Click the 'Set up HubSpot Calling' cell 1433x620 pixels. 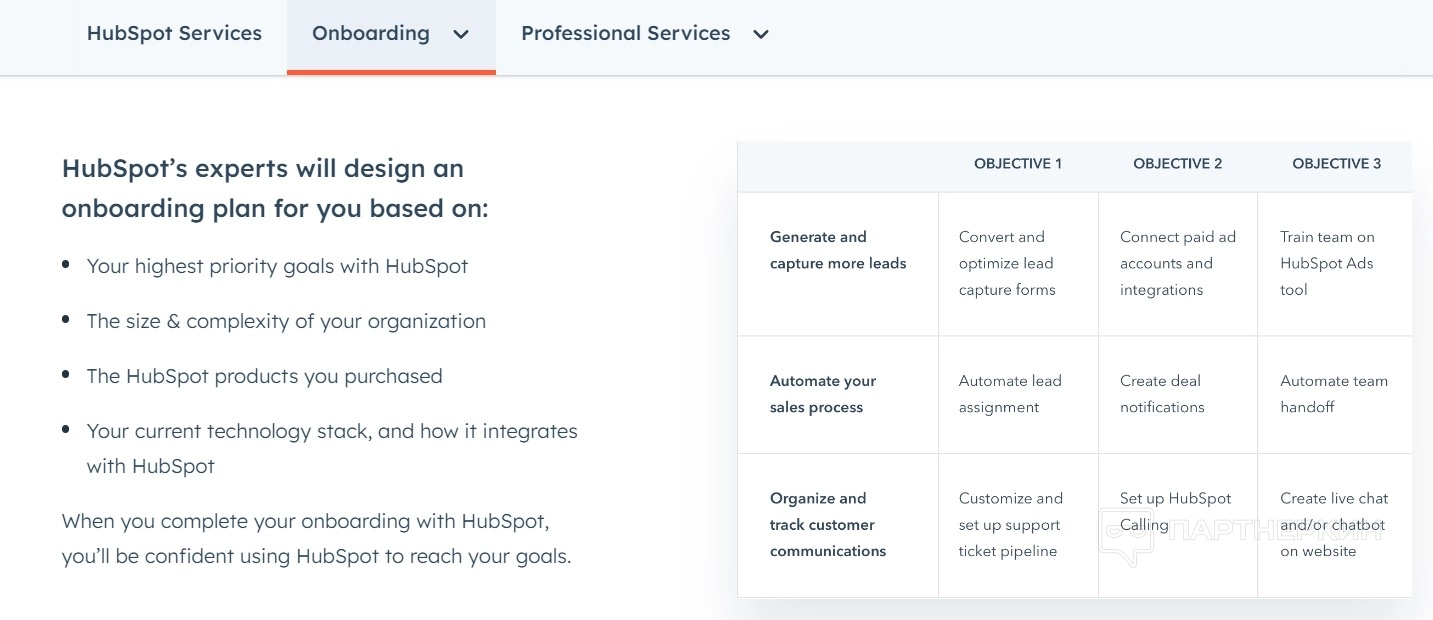pos(1175,511)
